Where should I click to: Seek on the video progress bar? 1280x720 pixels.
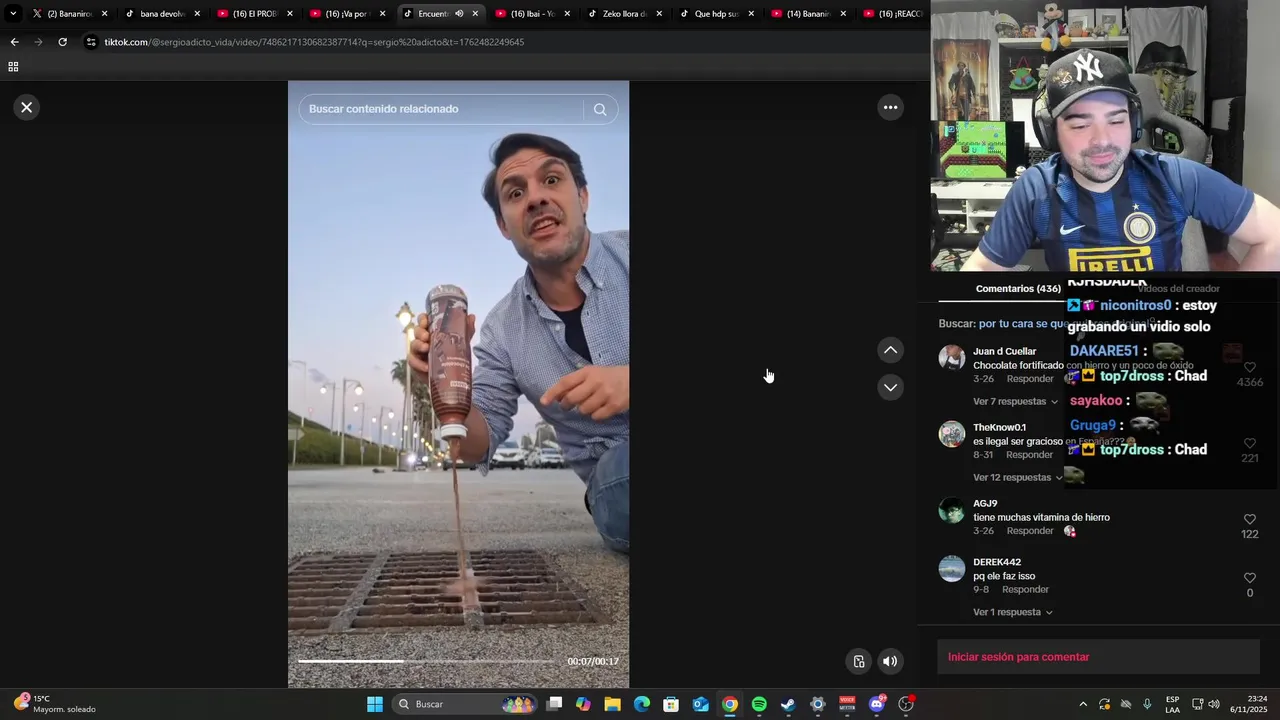click(424, 661)
